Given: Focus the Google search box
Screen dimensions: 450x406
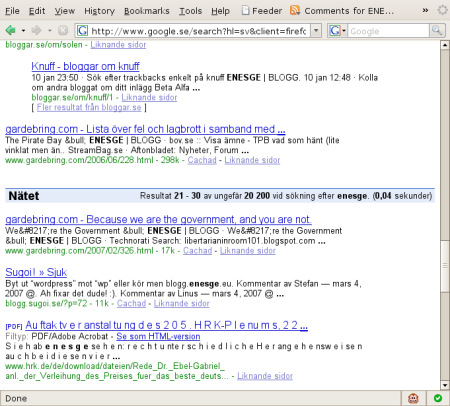Looking at the screenshot, I should 388,31.
